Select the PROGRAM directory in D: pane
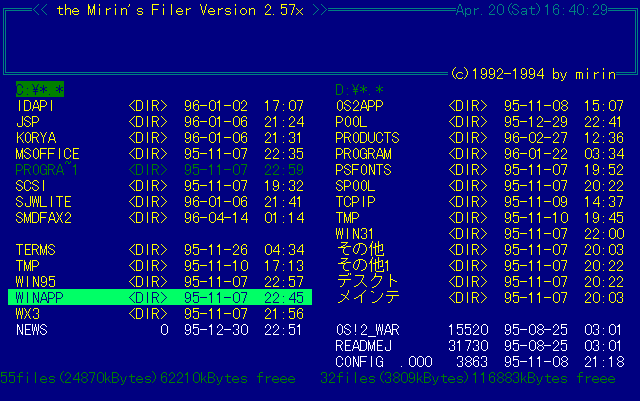The height and width of the screenshot is (401, 640). point(480,154)
